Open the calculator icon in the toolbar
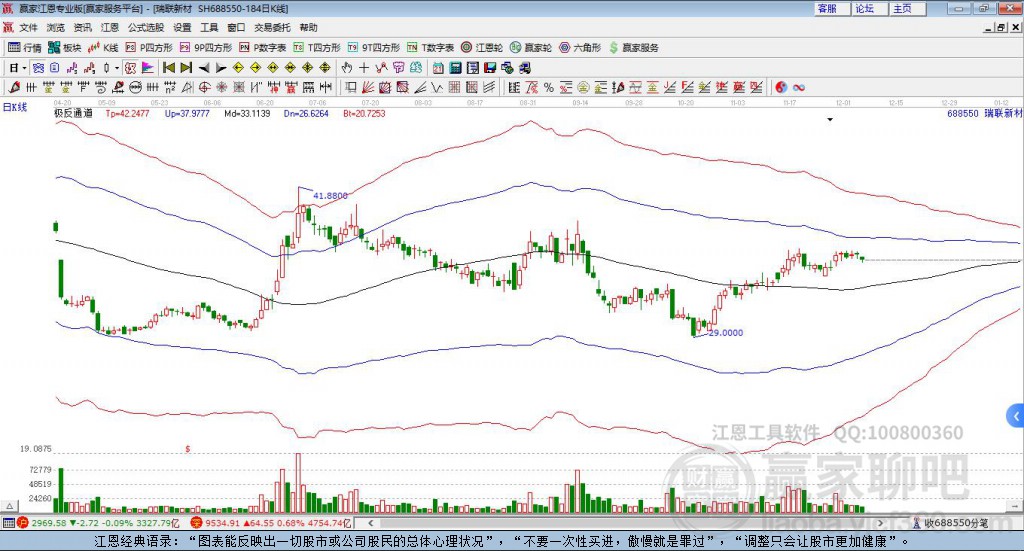Image resolution: width=1024 pixels, height=551 pixels. [456, 68]
